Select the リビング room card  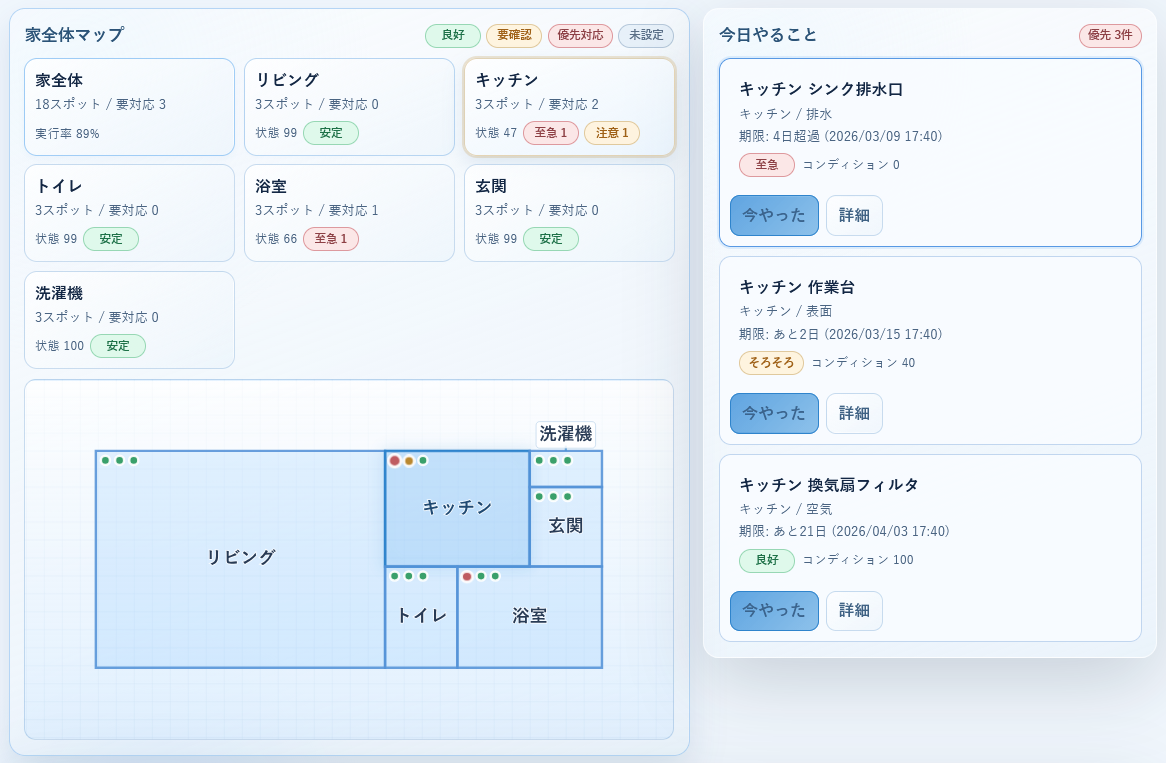pos(349,106)
